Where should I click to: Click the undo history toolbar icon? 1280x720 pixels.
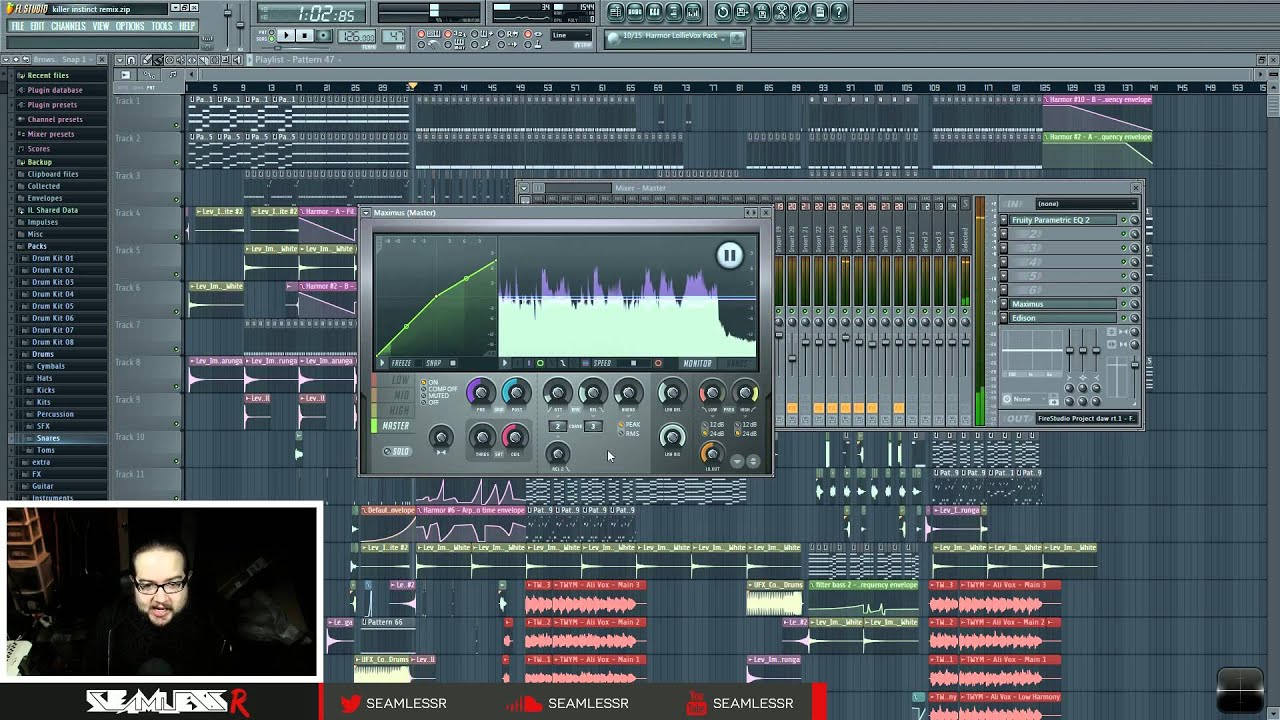(x=722, y=12)
